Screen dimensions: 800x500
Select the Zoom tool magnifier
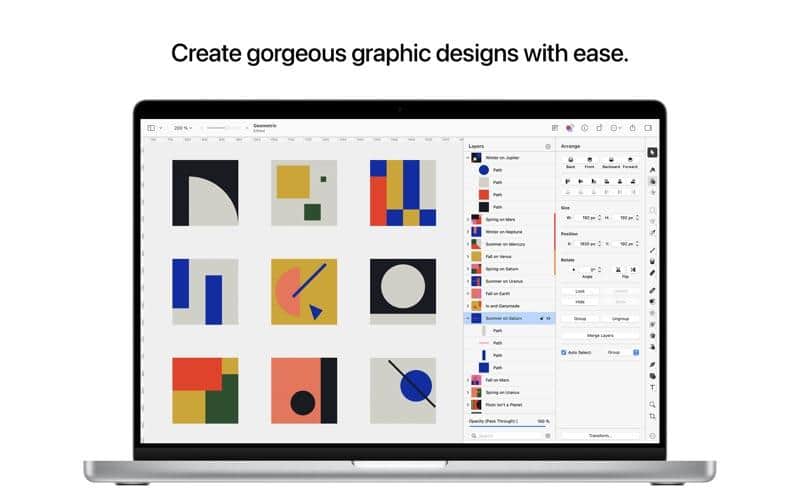[x=652, y=404]
